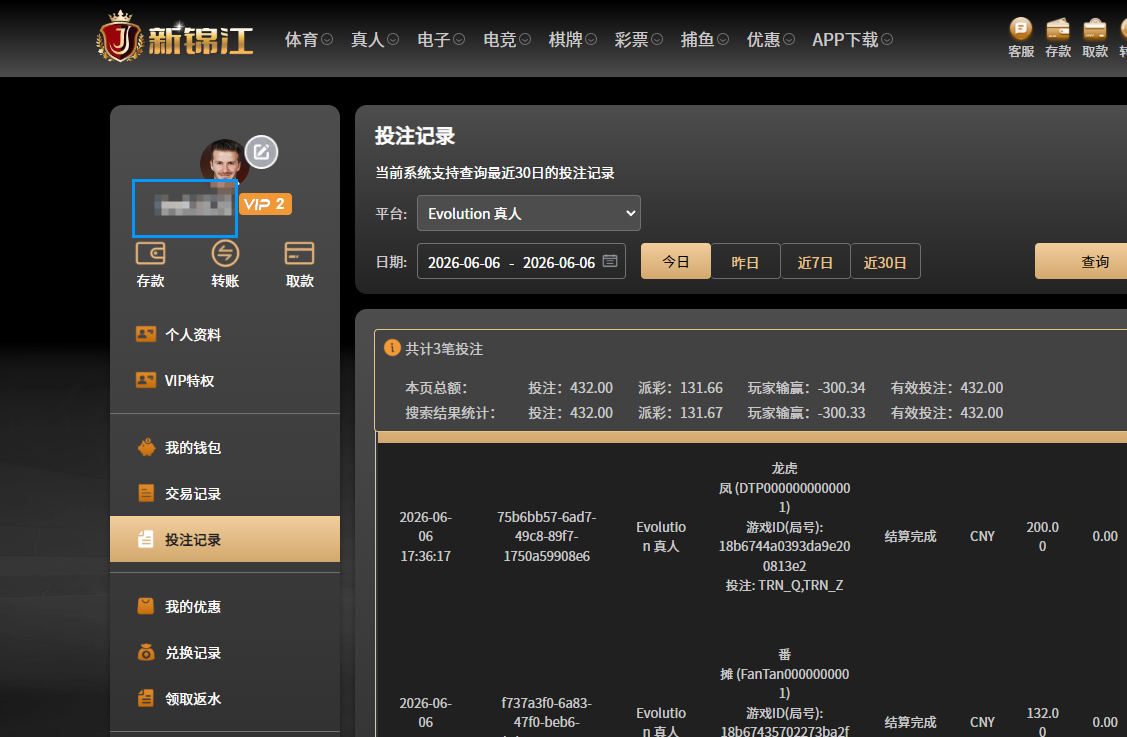Click the VIP特权 card icon
The height and width of the screenshot is (737, 1127).
pyautogui.click(x=146, y=380)
